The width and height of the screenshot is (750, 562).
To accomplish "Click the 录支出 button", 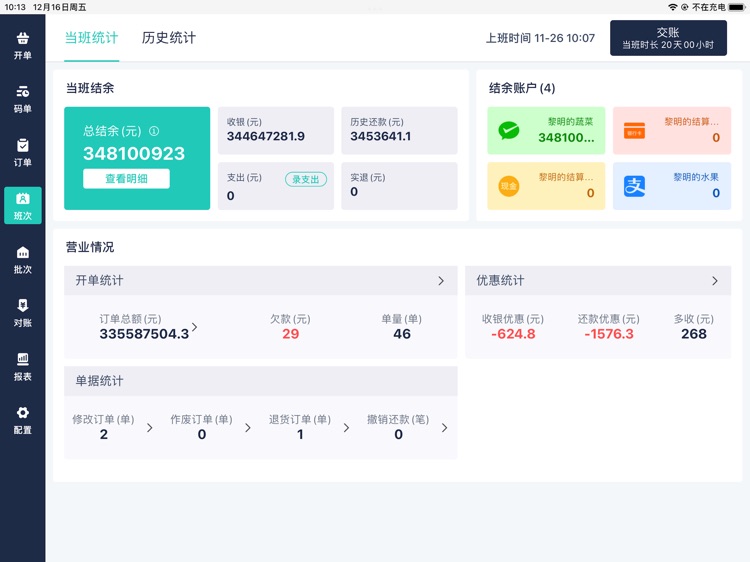I will pyautogui.click(x=306, y=179).
